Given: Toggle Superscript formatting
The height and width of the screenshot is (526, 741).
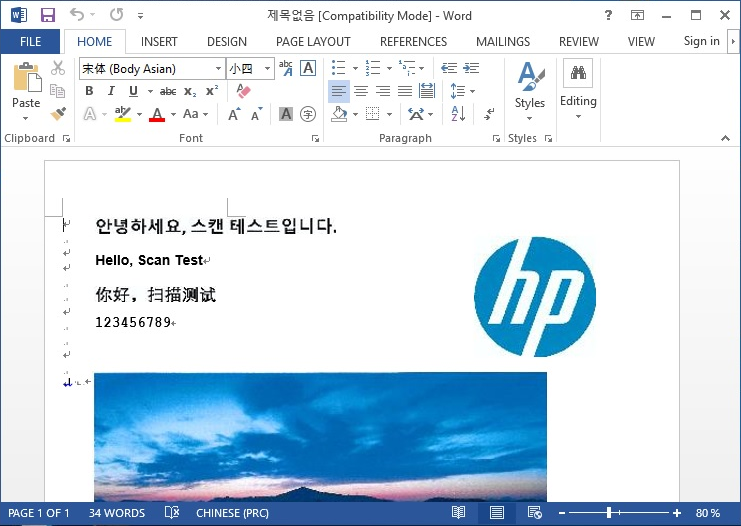Looking at the screenshot, I should click(x=212, y=91).
